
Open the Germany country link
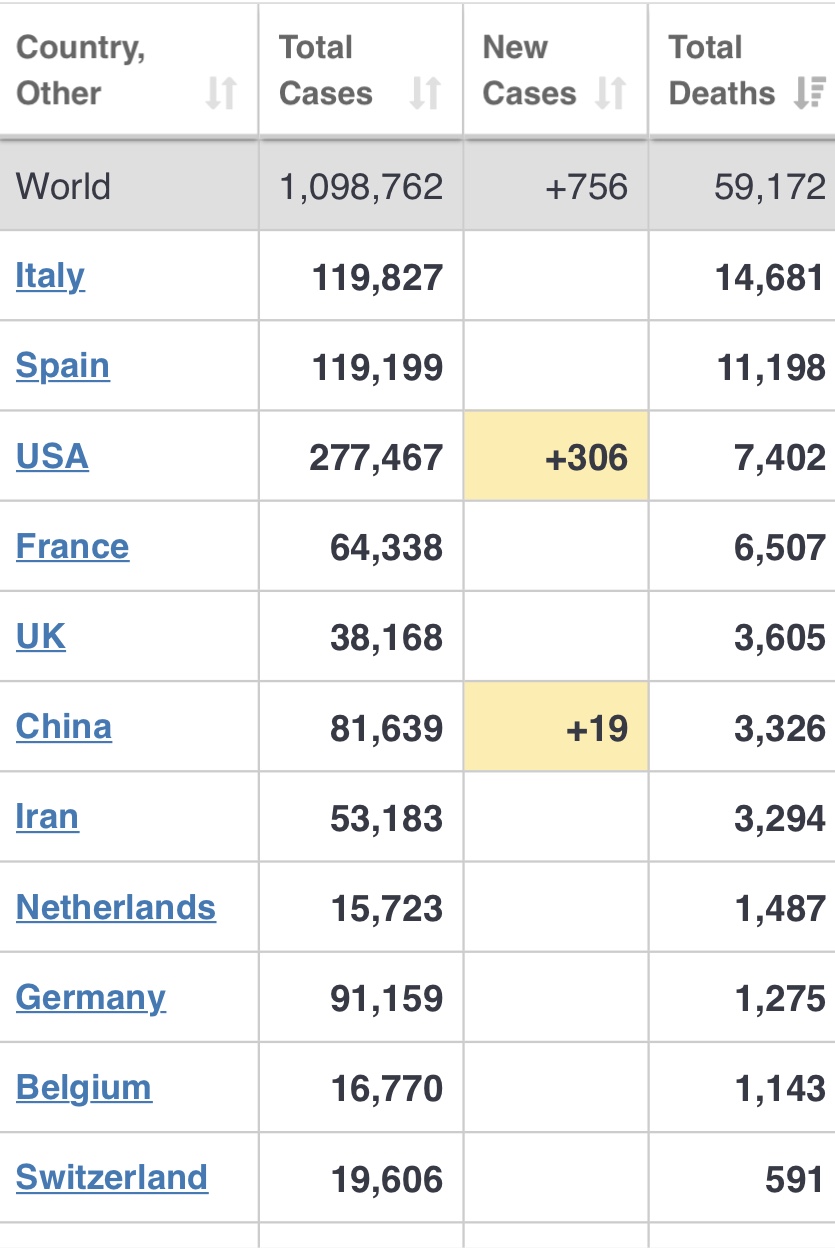click(x=91, y=998)
